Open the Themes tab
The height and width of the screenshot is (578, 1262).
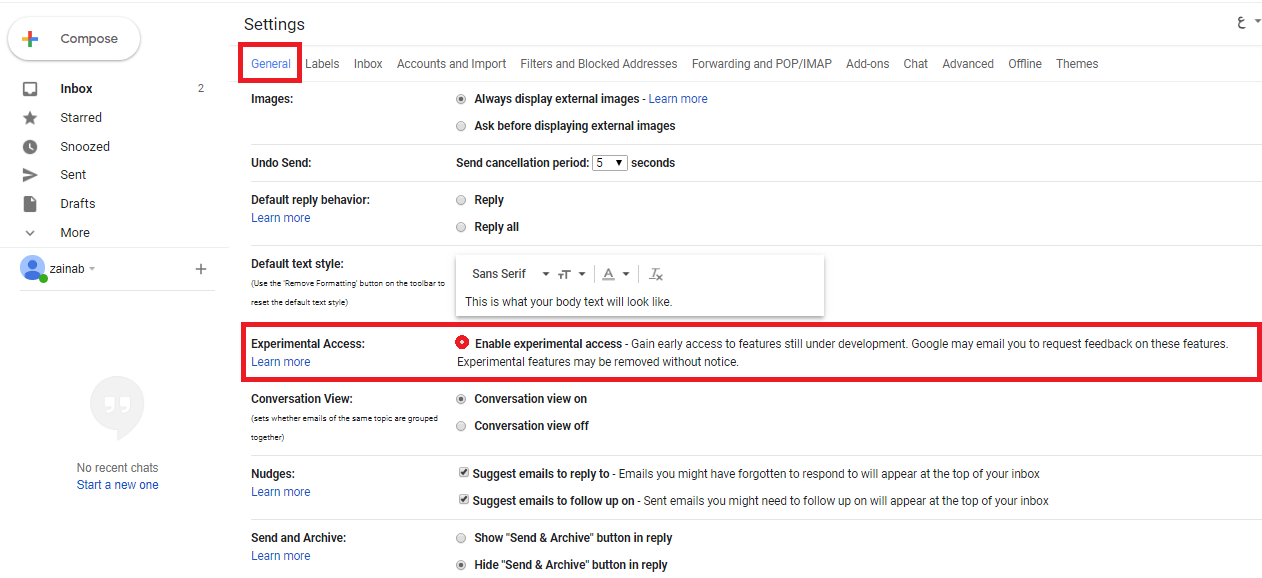(x=1077, y=64)
